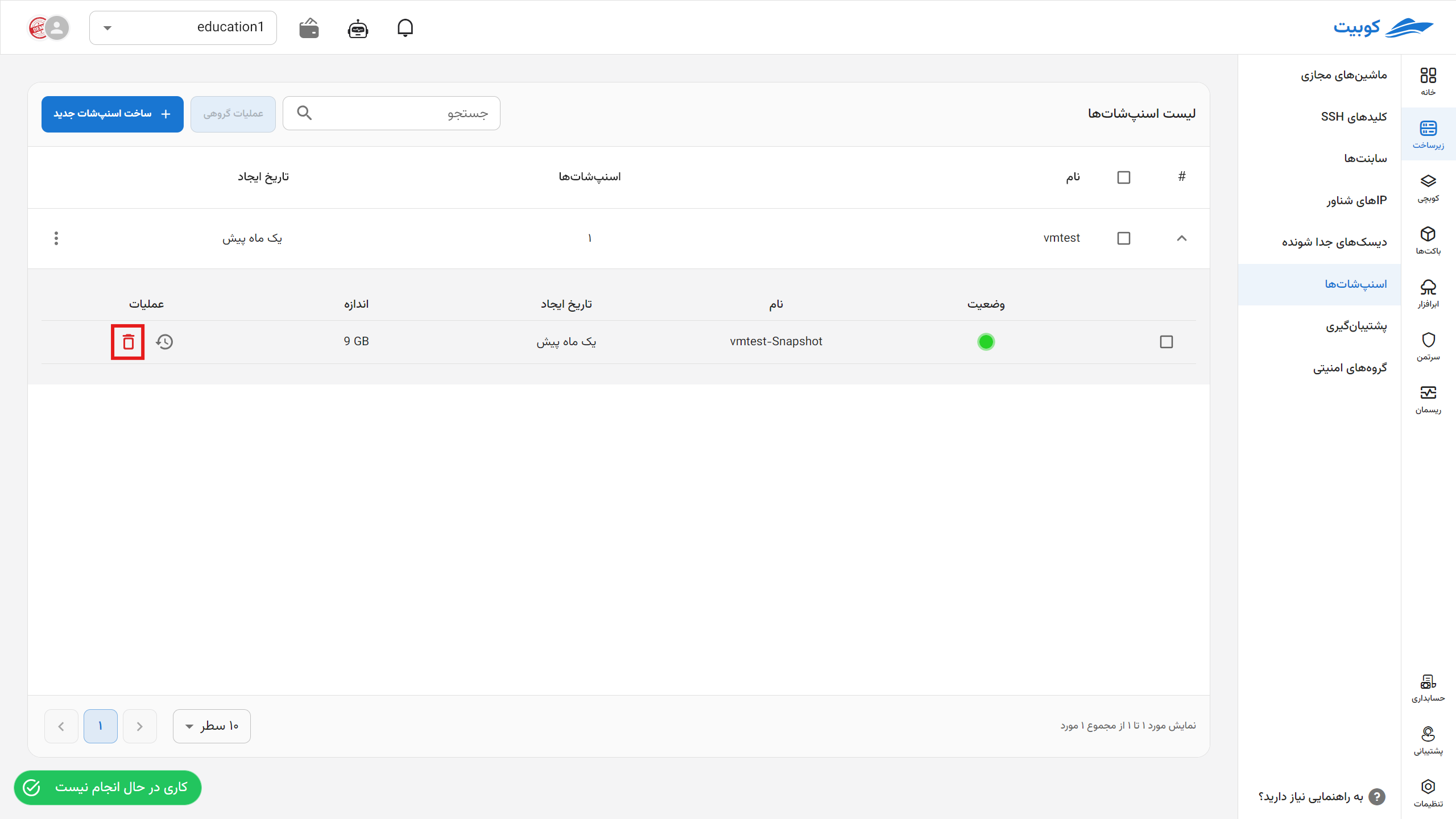Check the vmtest row checkbox
Viewport: 1456px width, 819px height.
(x=1123, y=238)
